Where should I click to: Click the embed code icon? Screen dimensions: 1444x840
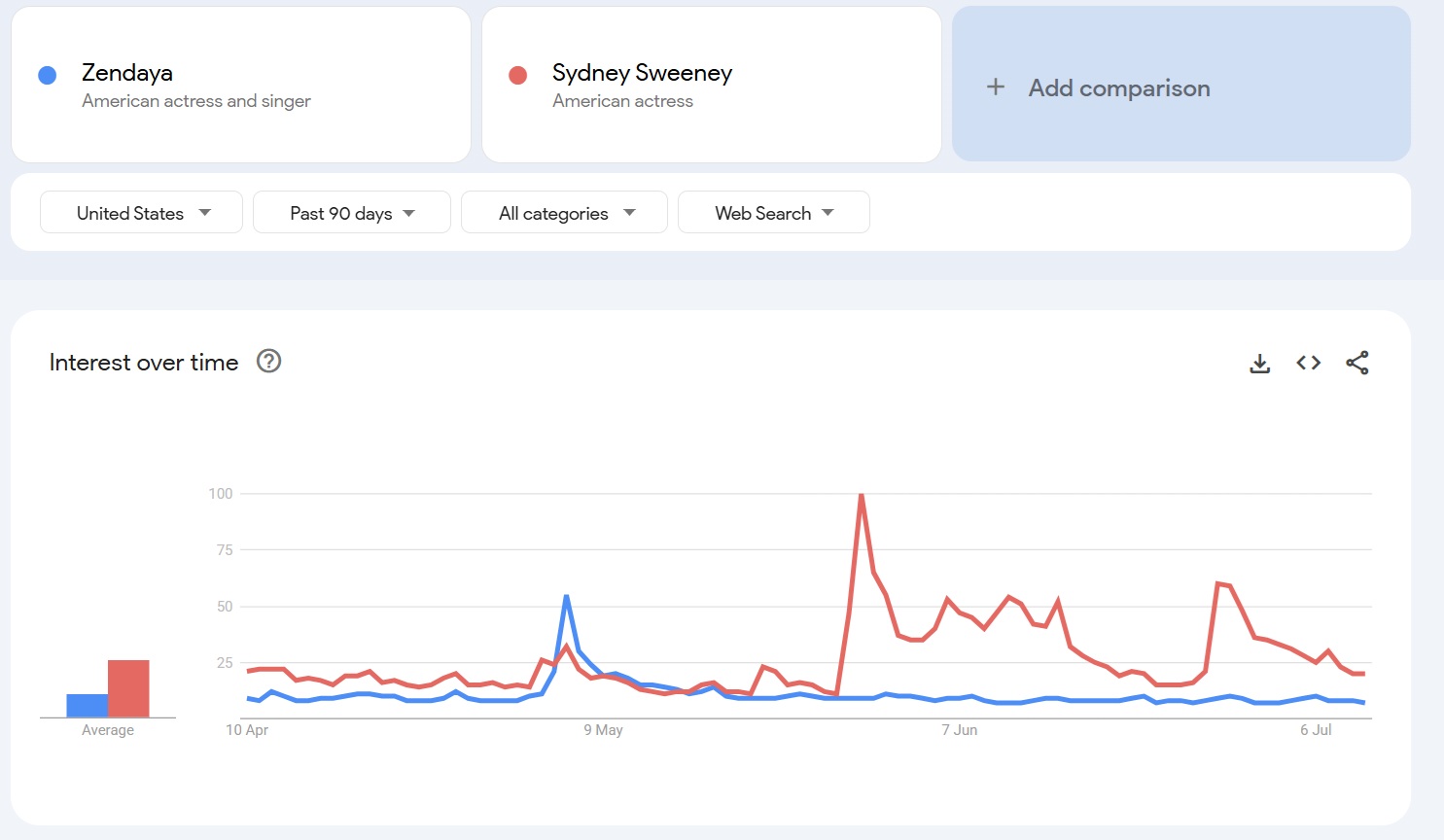click(x=1308, y=363)
